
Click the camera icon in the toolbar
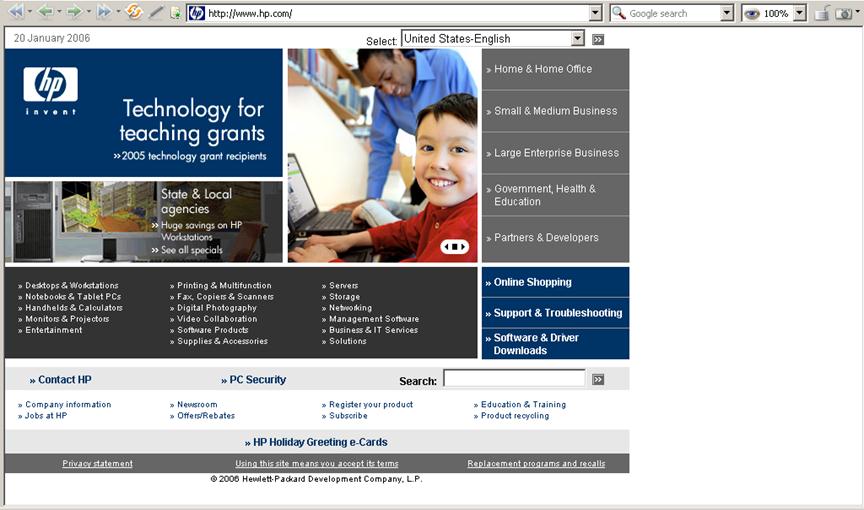(x=844, y=13)
